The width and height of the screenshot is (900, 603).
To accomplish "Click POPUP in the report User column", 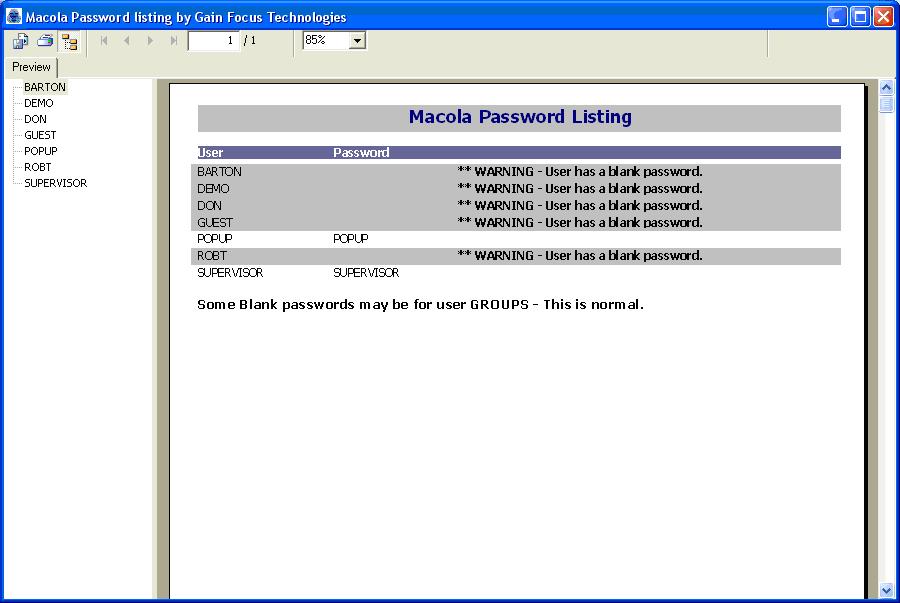I will [x=215, y=239].
